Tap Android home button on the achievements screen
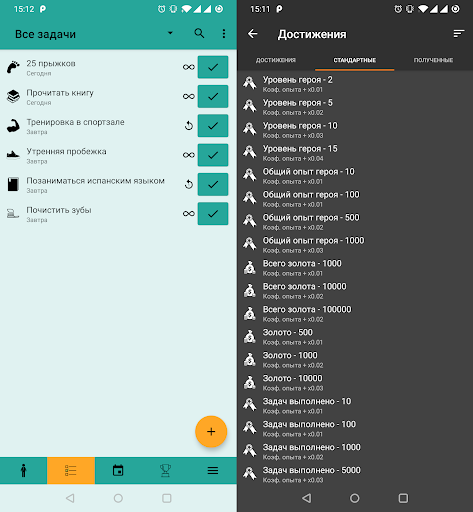This screenshot has height=512, width=473. (355, 498)
